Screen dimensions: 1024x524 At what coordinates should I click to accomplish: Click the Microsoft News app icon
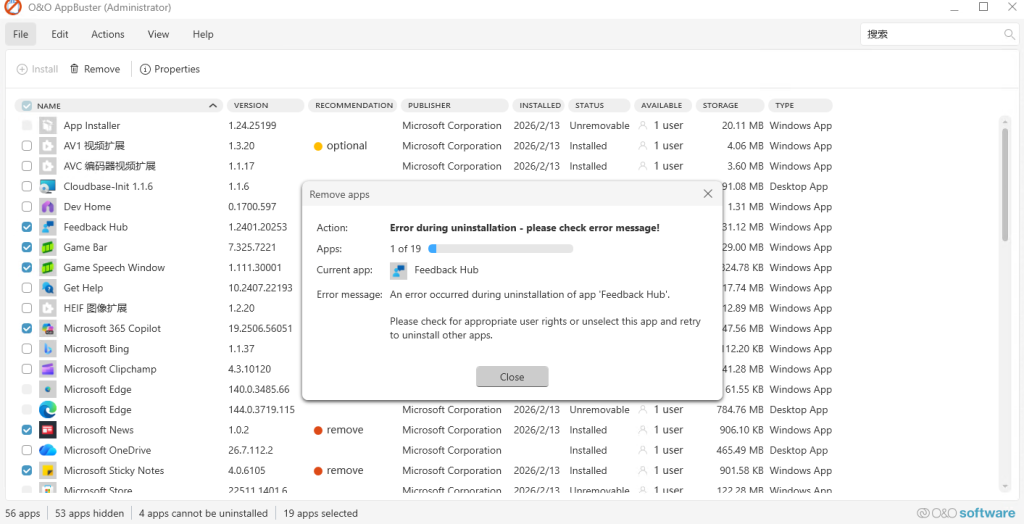click(47, 430)
